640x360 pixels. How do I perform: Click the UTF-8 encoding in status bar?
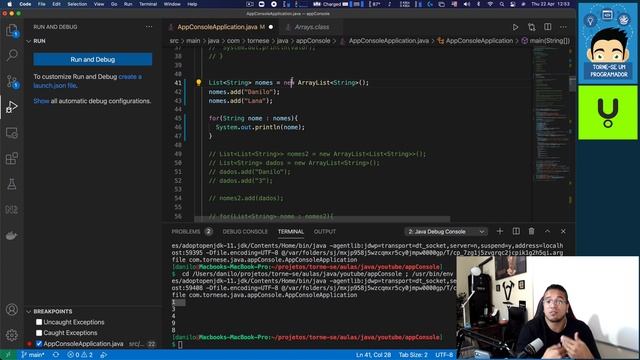[x=444, y=355]
